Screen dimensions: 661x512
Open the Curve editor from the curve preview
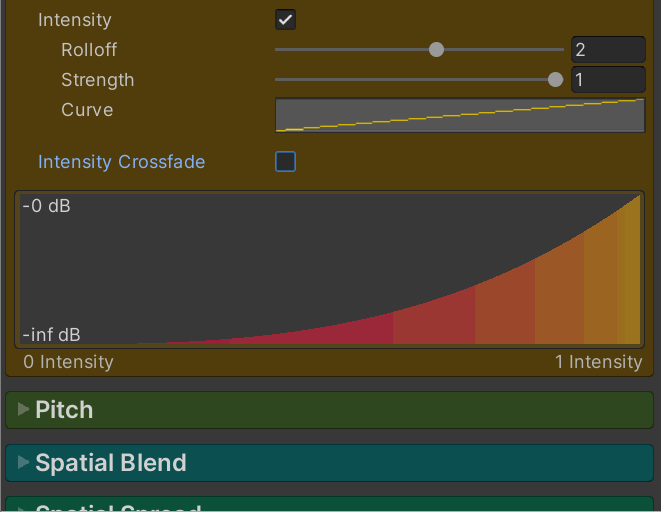[x=459, y=115]
